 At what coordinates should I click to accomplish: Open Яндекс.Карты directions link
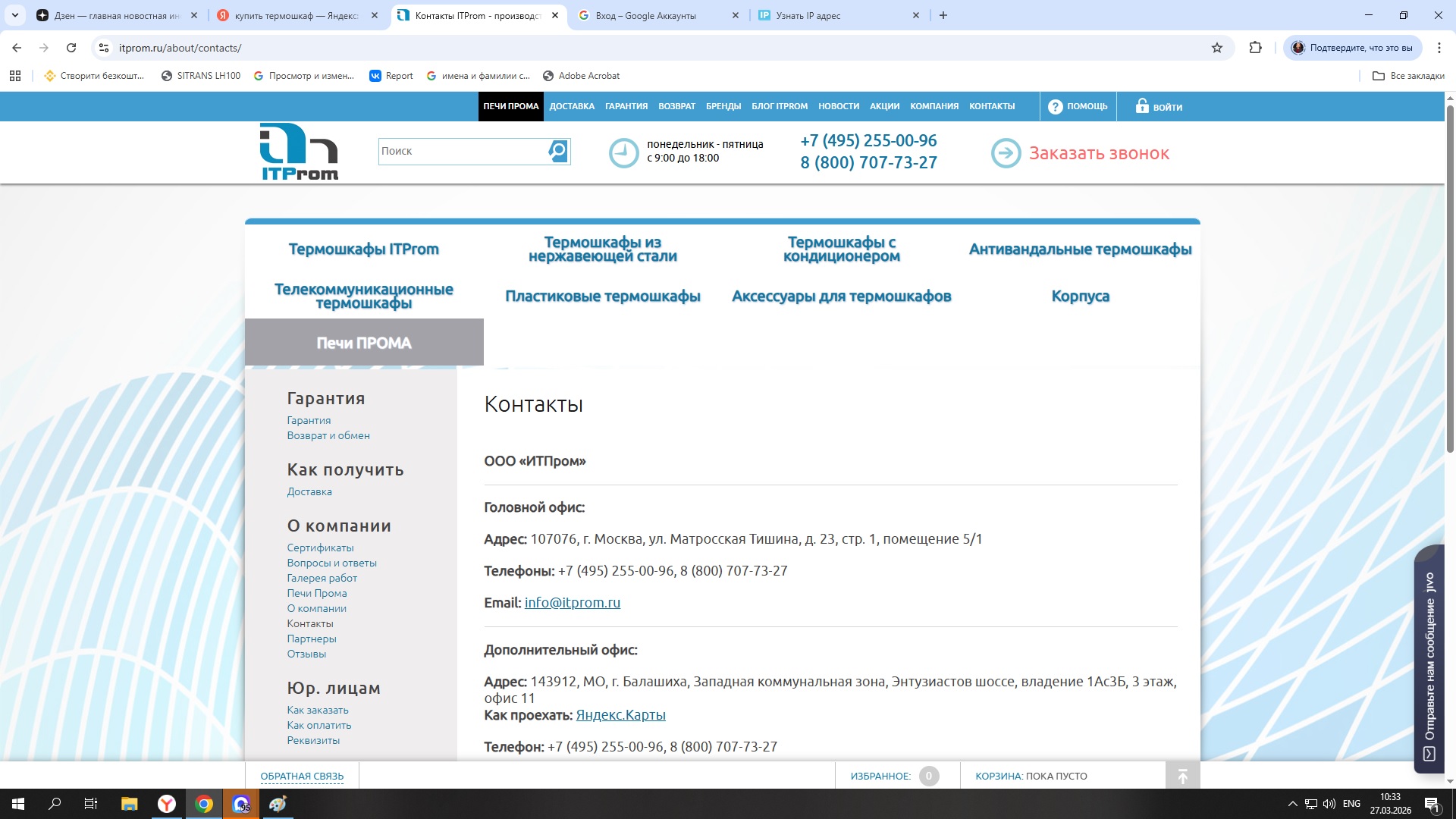click(620, 715)
